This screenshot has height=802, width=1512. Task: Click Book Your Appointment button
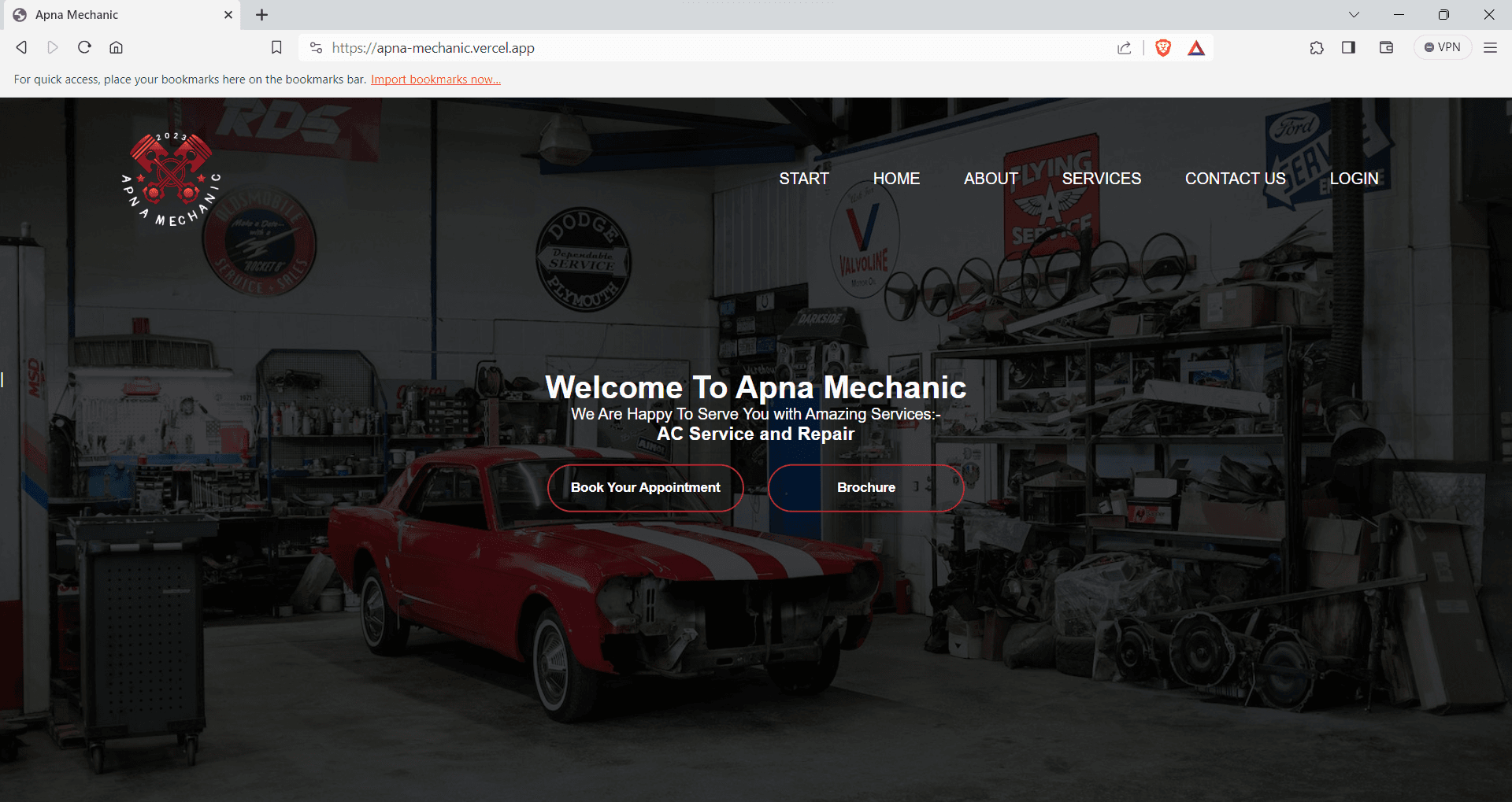pos(646,488)
